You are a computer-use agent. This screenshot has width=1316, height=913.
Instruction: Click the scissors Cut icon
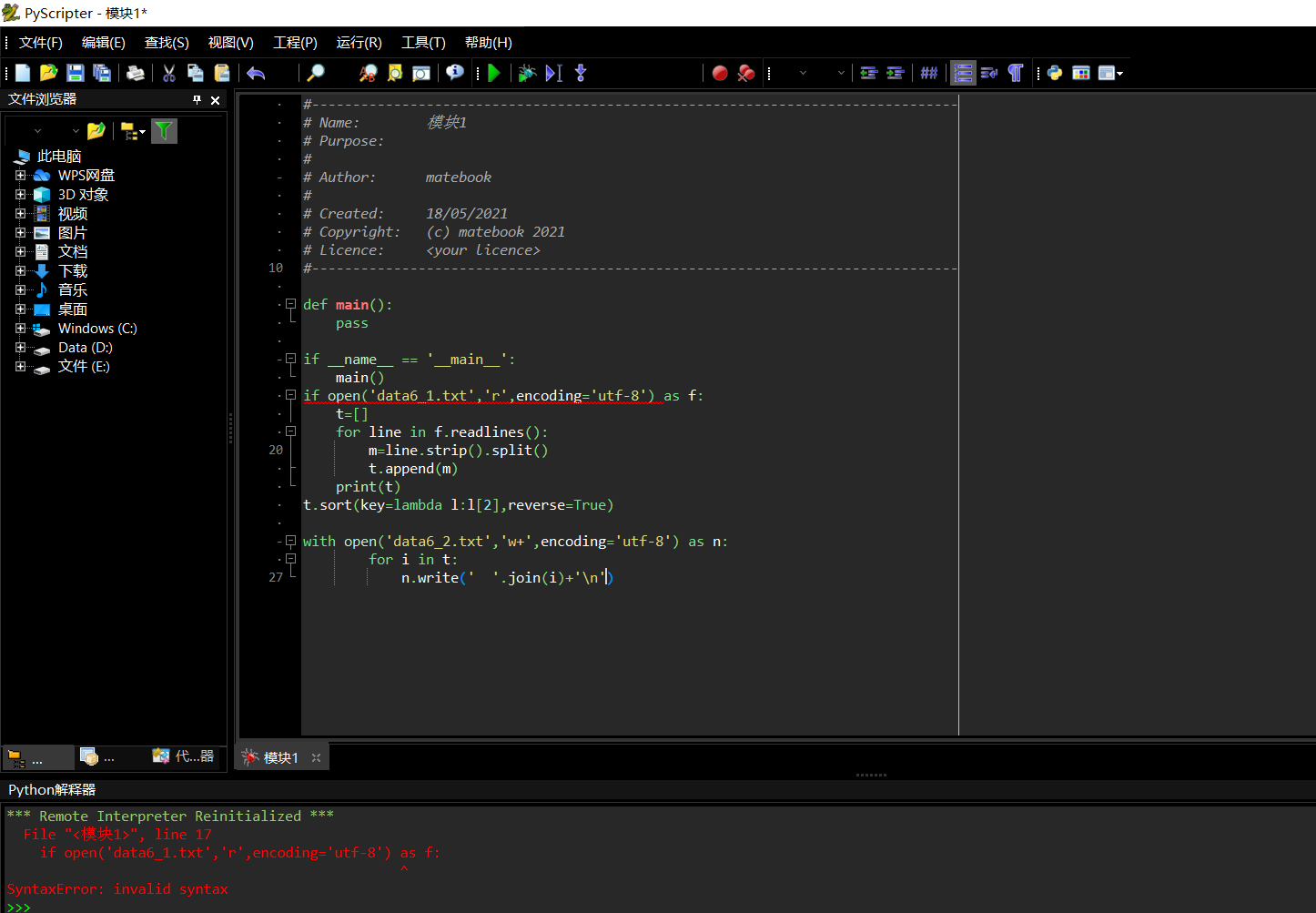169,73
